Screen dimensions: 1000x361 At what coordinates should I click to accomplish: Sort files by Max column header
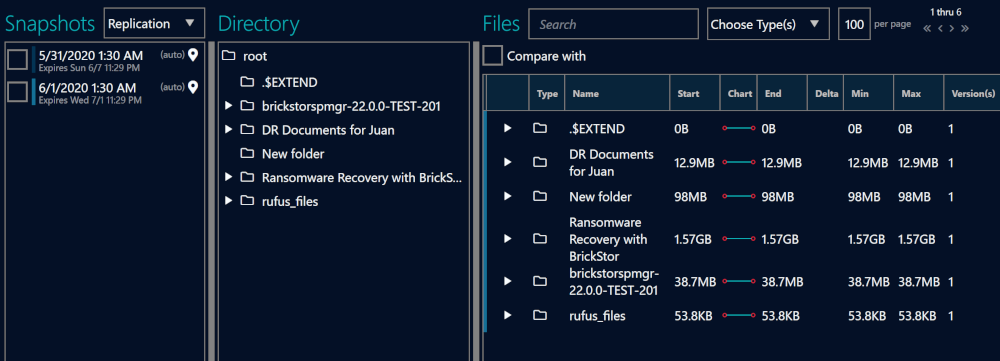point(918,94)
